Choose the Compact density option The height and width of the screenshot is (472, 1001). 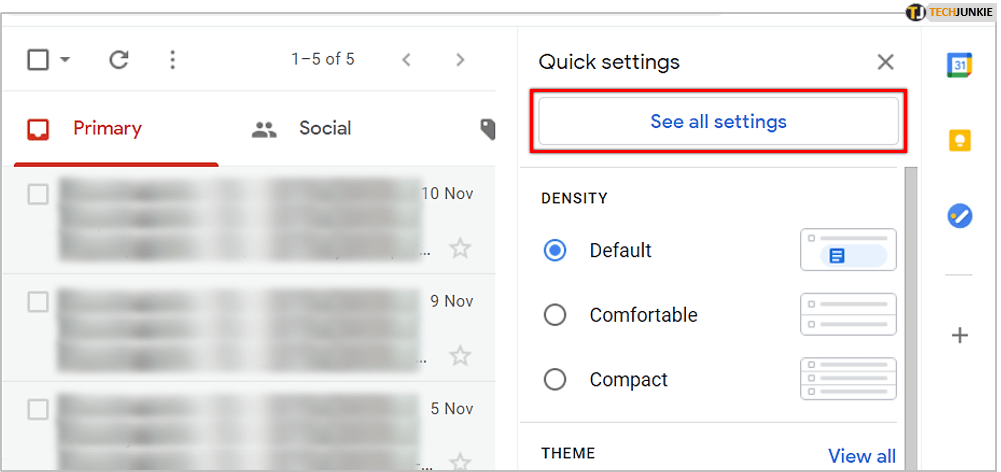(555, 380)
